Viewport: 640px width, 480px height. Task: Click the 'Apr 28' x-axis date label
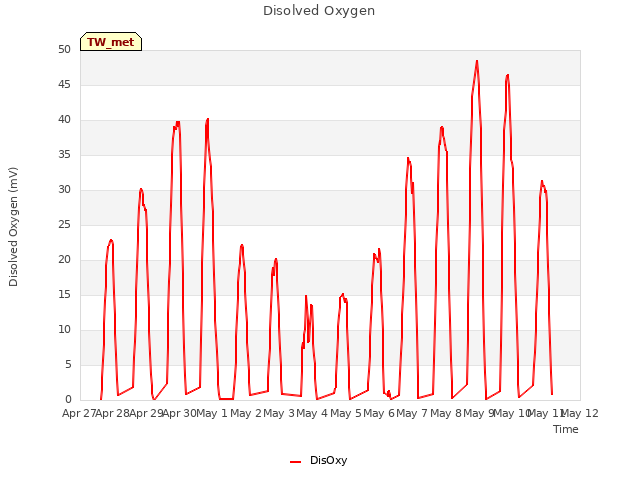pyautogui.click(x=112, y=413)
